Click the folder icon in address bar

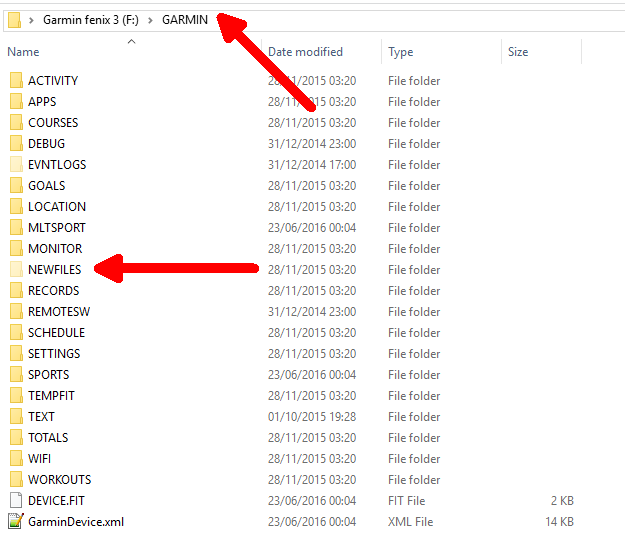[x=14, y=19]
